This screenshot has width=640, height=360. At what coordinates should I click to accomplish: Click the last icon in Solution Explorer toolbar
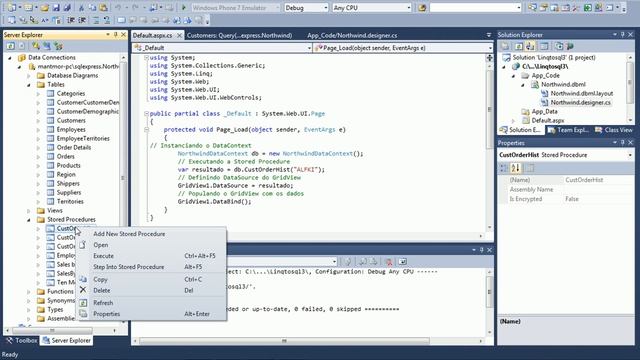point(570,46)
